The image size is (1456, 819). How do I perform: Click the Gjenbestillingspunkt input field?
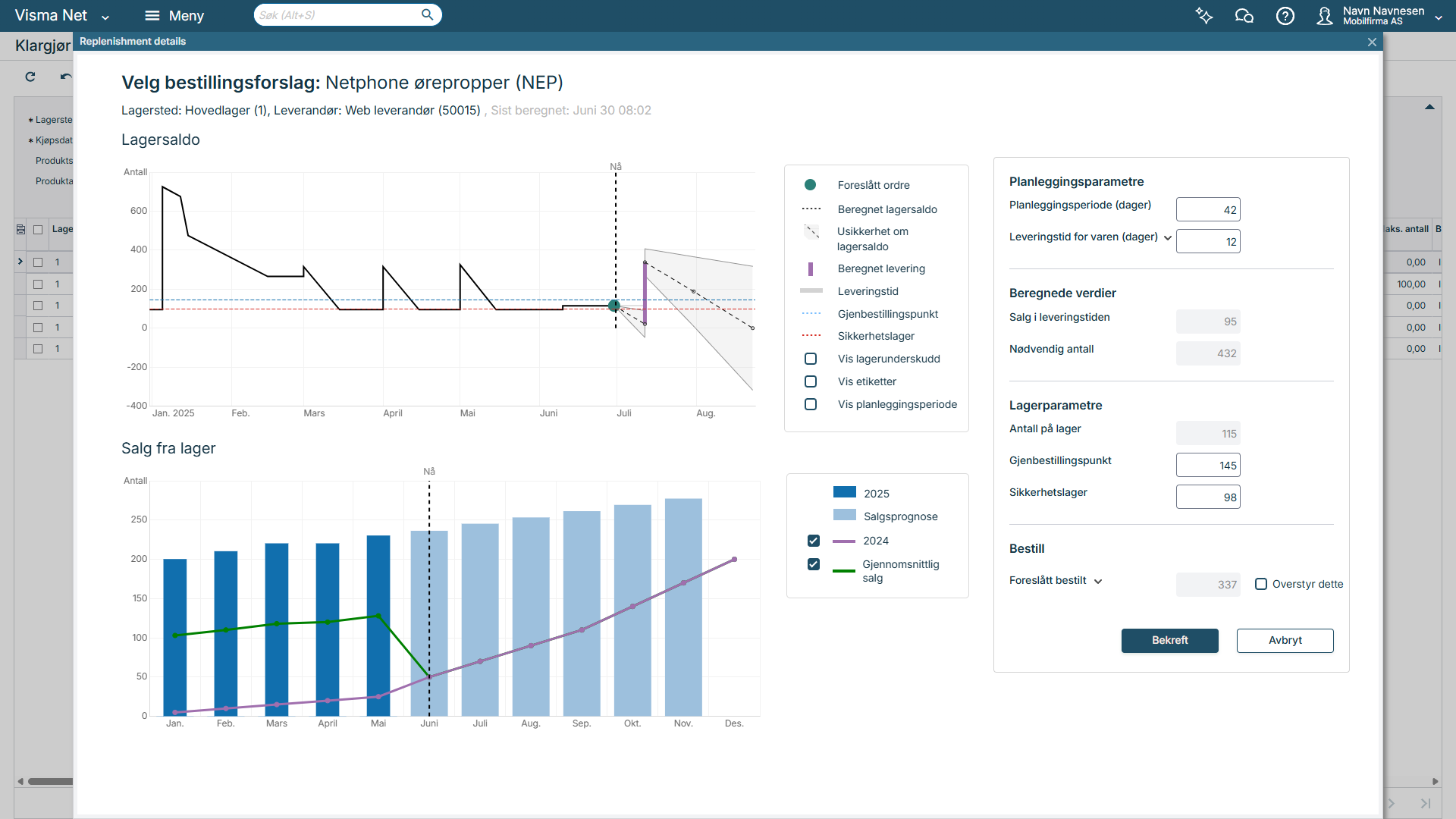(1207, 466)
